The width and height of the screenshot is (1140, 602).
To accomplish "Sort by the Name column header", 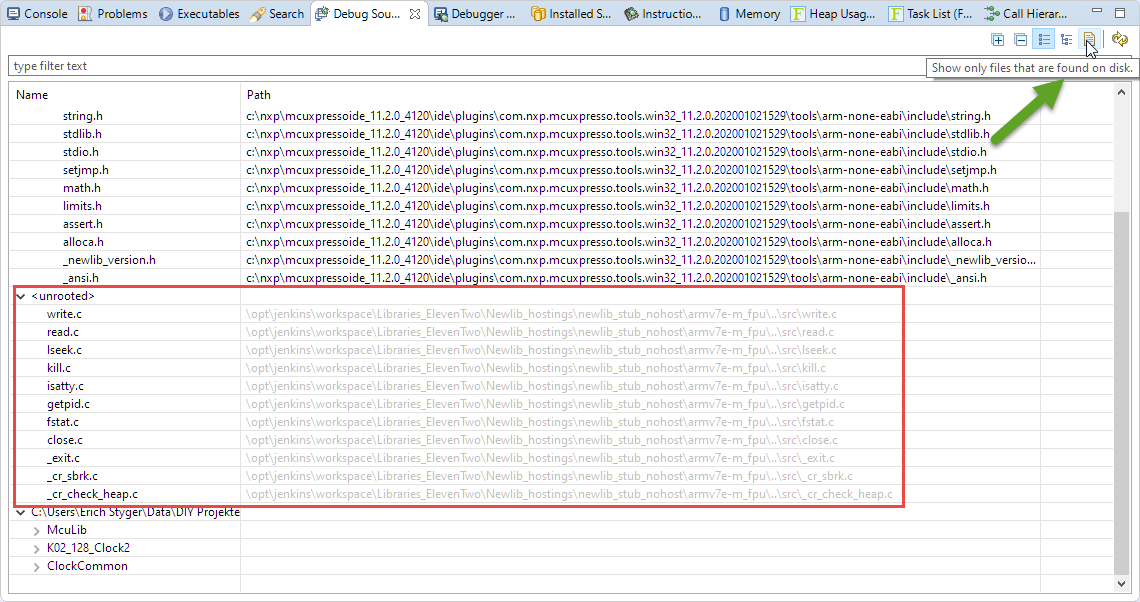I will (32, 95).
